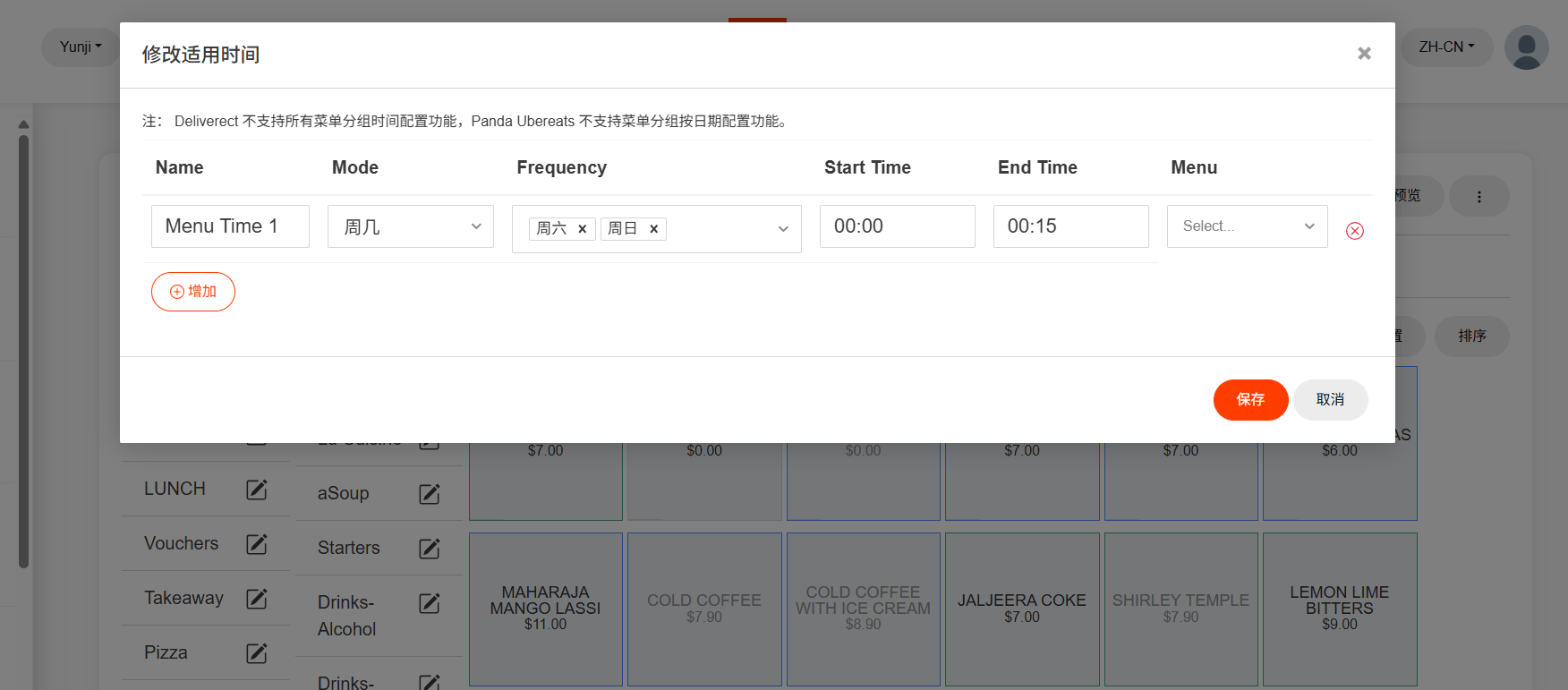
Task: Open the aSoup category
Action: pyautogui.click(x=343, y=493)
